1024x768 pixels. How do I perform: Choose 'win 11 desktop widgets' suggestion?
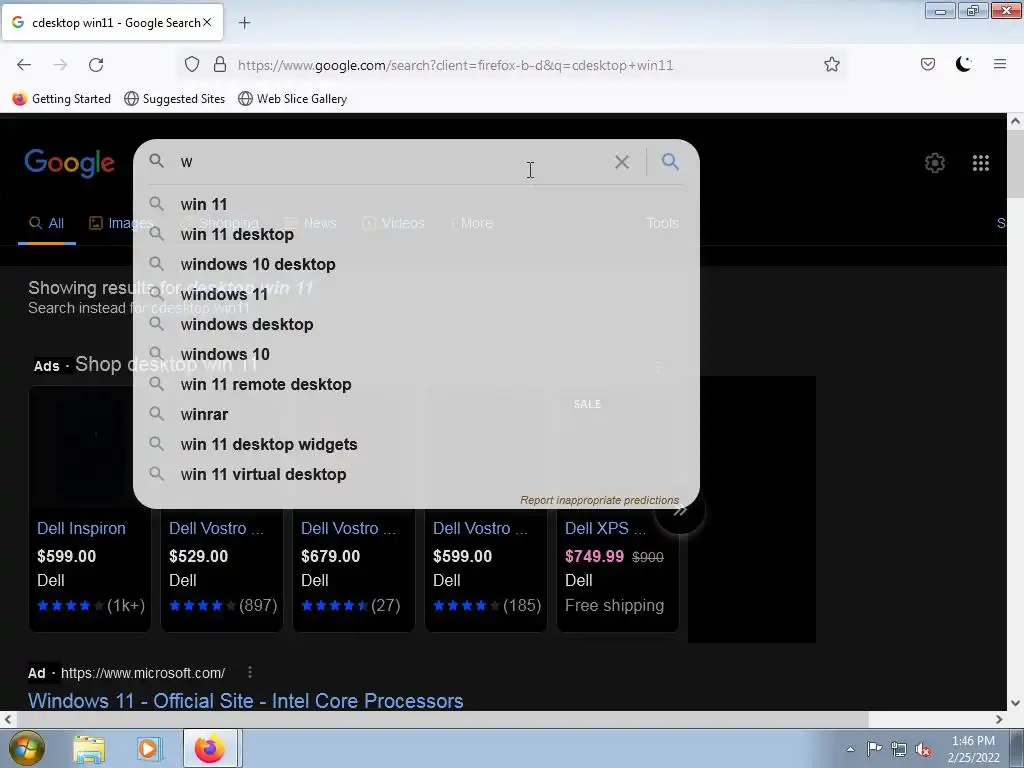tap(416, 445)
